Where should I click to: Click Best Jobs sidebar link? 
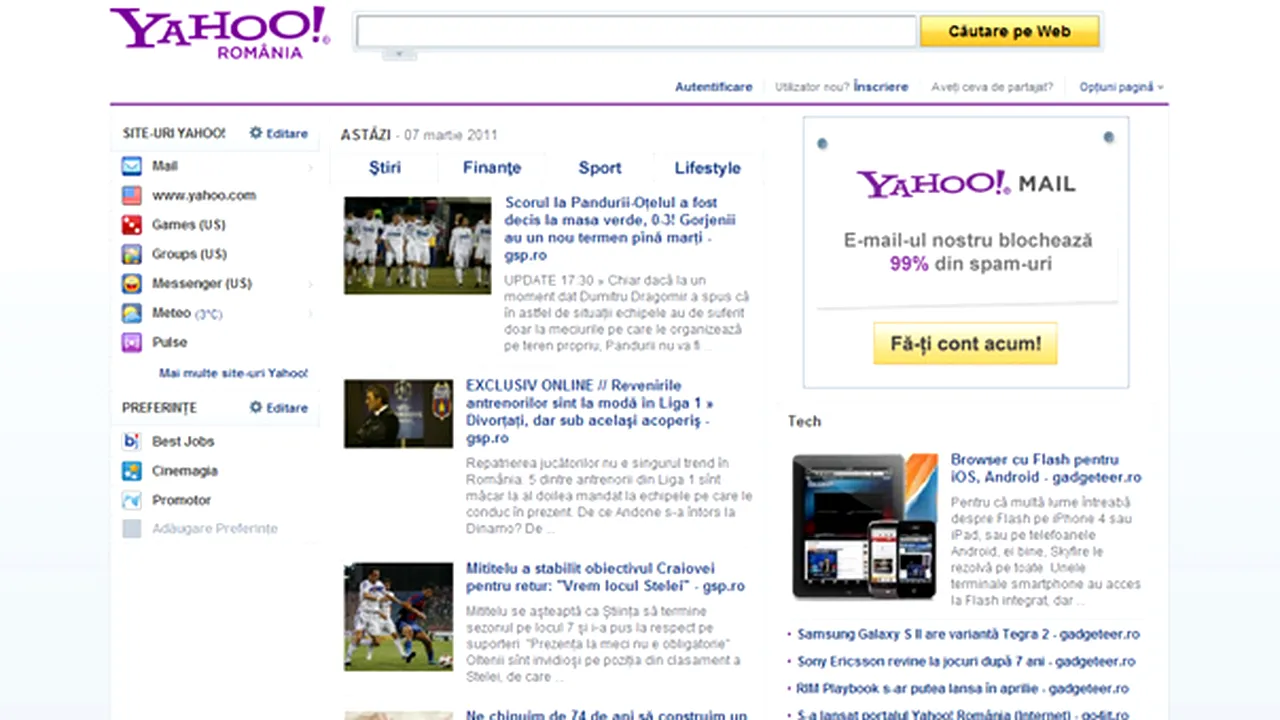pos(183,441)
